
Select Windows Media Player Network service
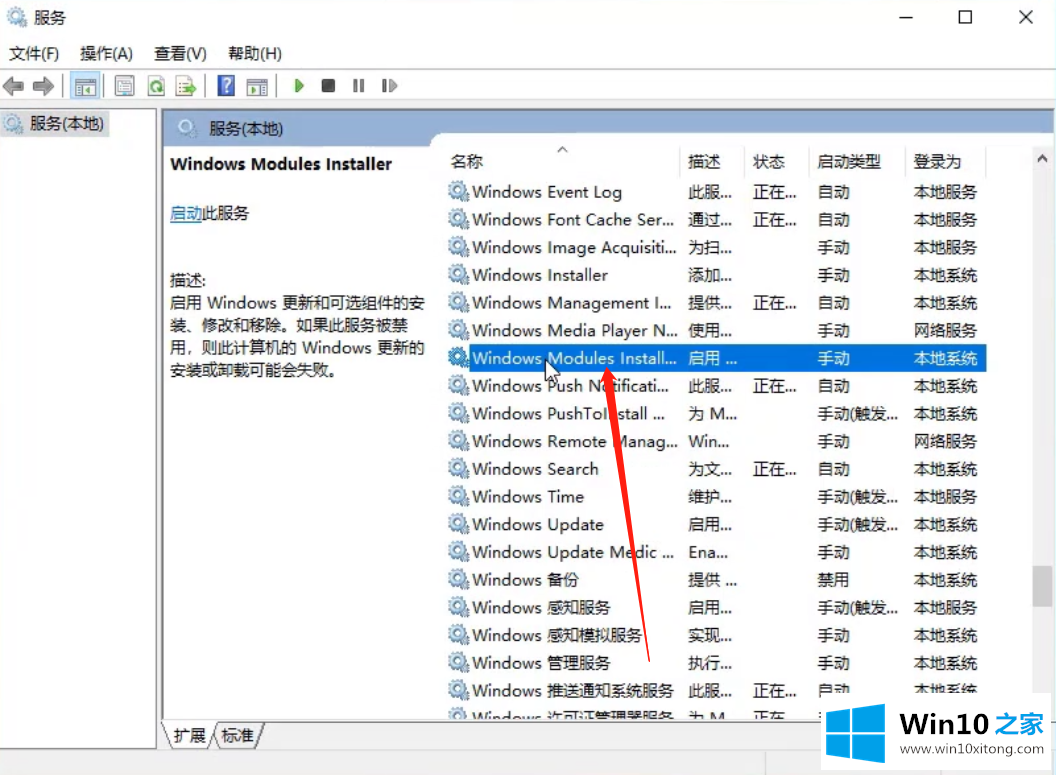point(717,331)
